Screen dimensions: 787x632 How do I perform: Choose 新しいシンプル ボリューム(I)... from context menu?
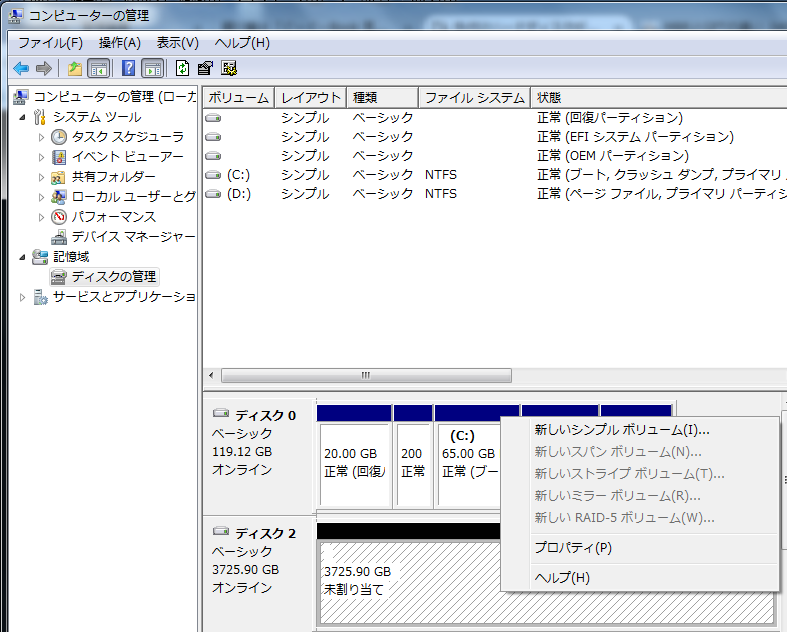pyautogui.click(x=621, y=430)
